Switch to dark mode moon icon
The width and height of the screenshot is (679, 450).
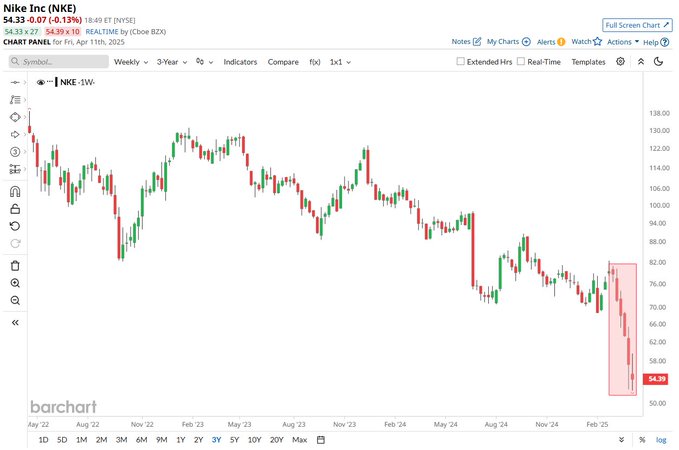(658, 62)
